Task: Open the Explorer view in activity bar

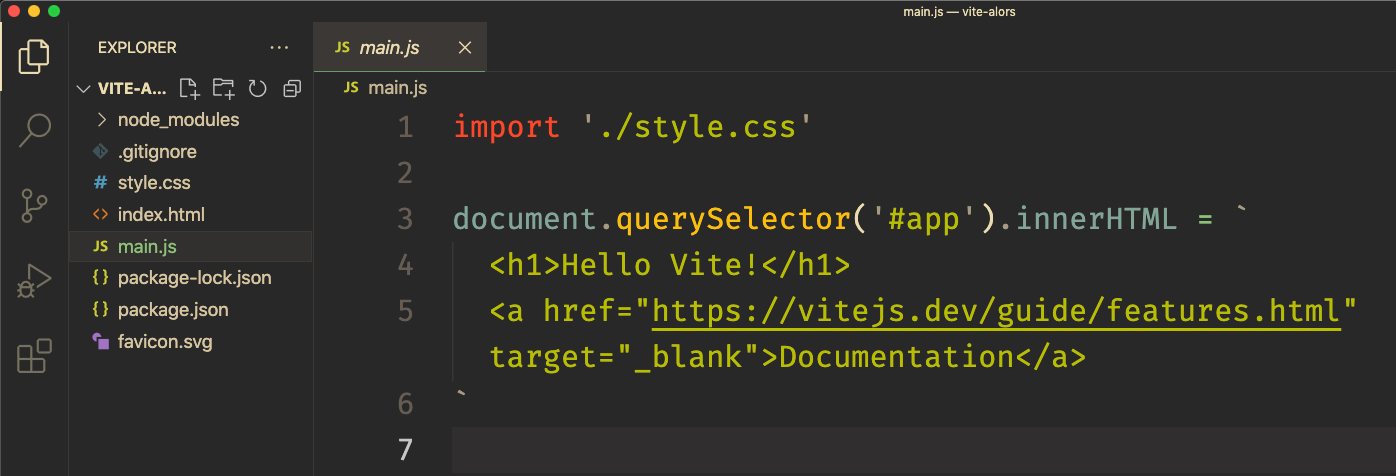Action: (34, 57)
